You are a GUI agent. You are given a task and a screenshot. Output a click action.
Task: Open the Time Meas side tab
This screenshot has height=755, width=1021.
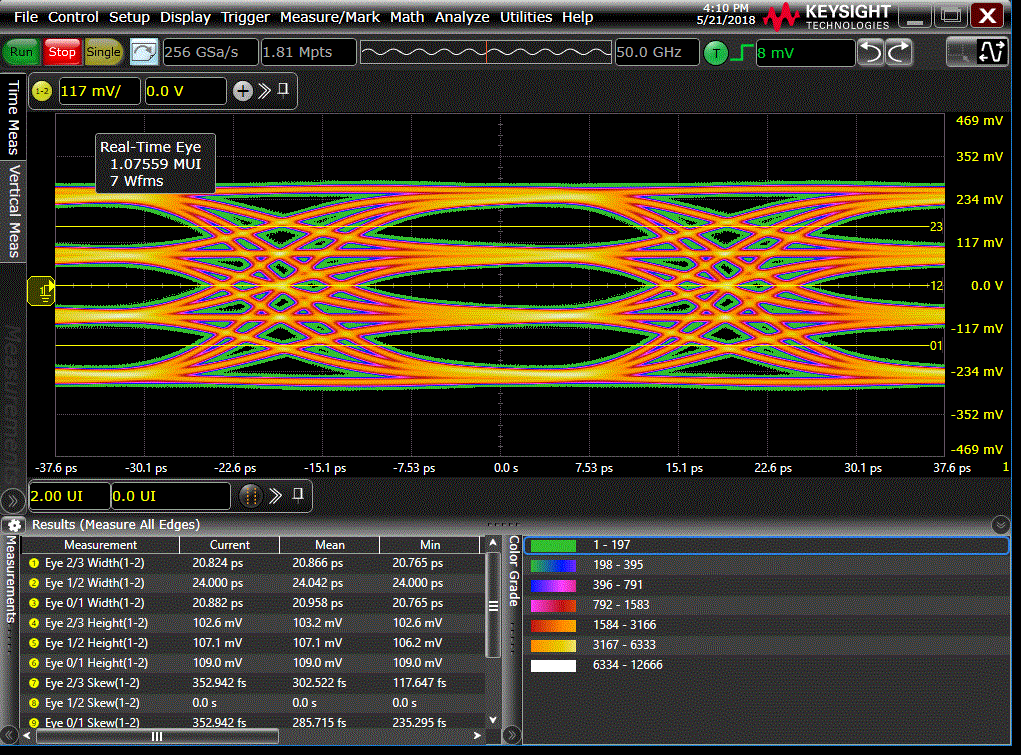pos(13,118)
